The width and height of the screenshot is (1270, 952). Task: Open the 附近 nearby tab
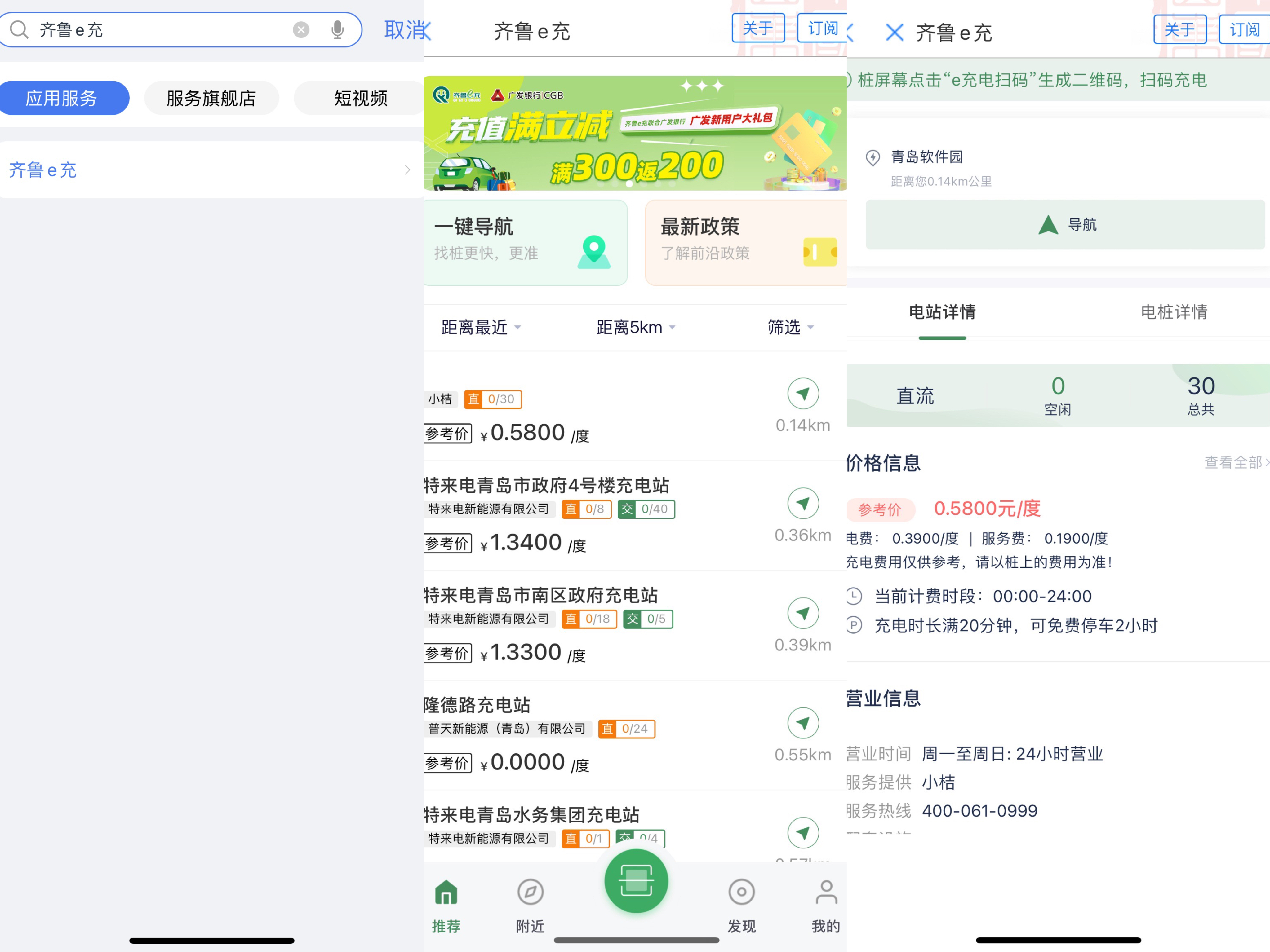530,906
